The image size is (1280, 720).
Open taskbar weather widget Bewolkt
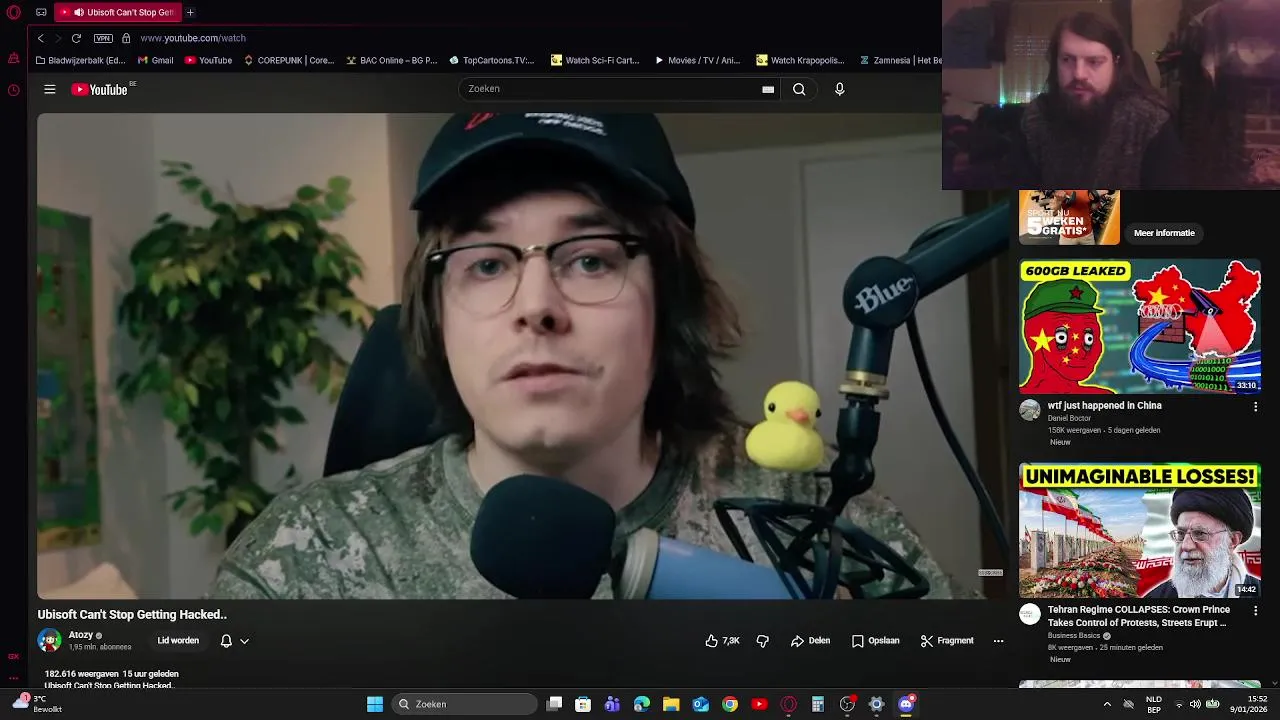(x=36, y=704)
